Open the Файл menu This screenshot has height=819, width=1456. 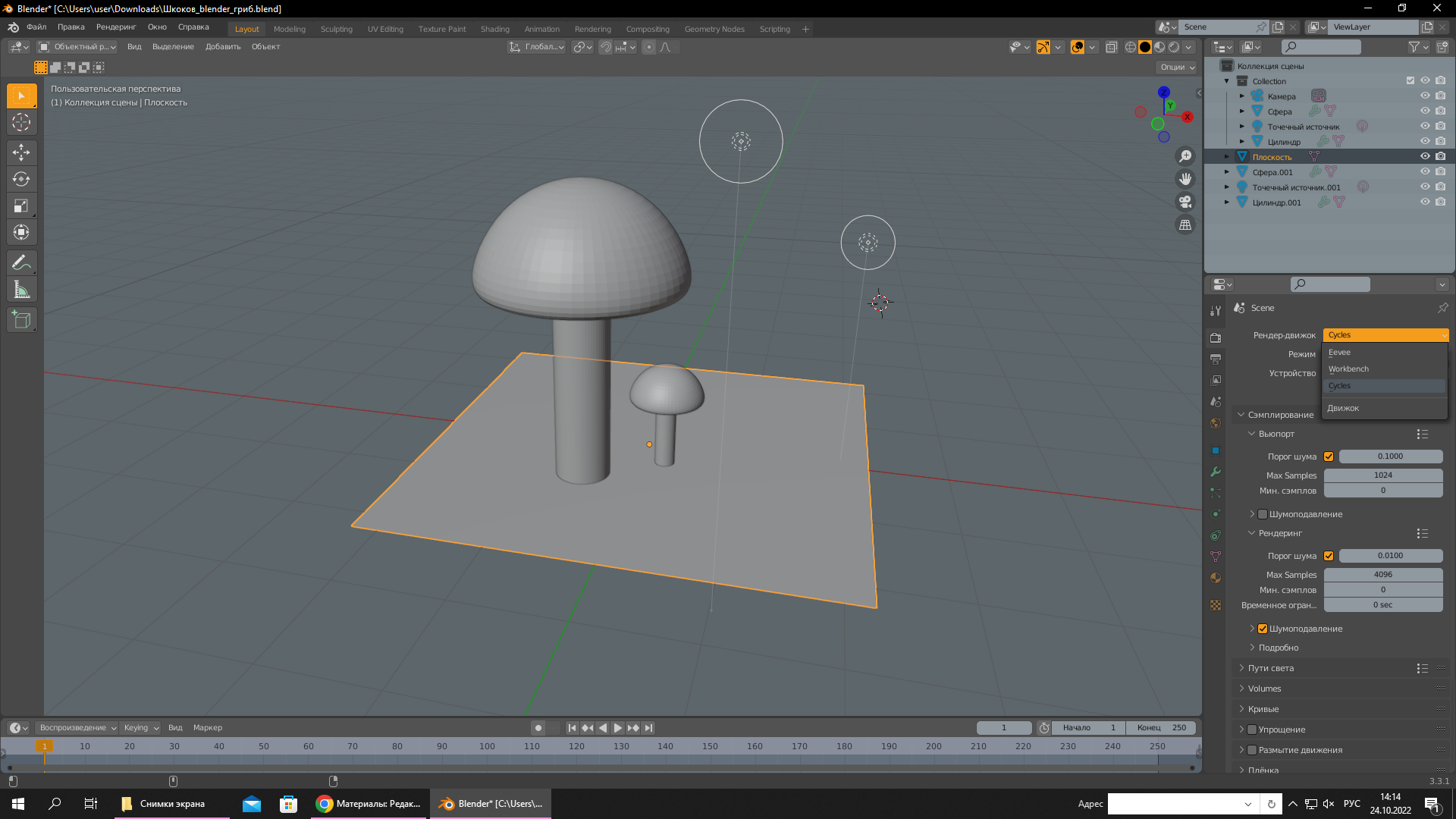tap(36, 27)
